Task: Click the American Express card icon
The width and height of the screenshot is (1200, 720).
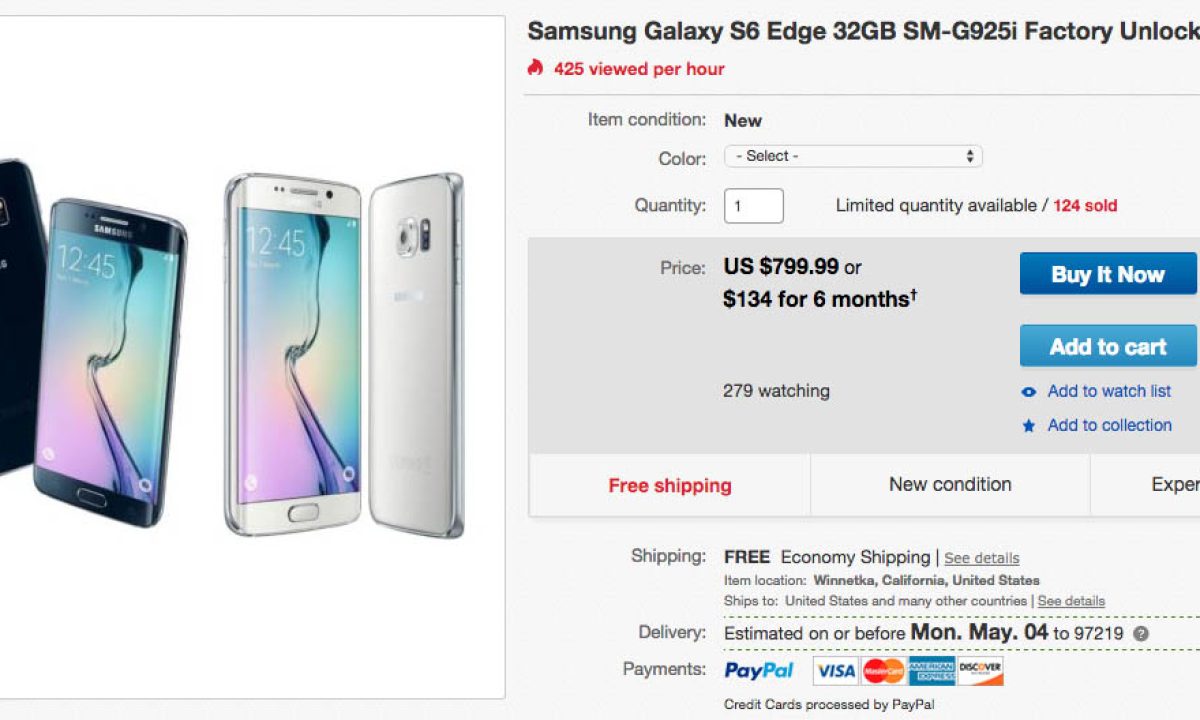Action: point(931,670)
